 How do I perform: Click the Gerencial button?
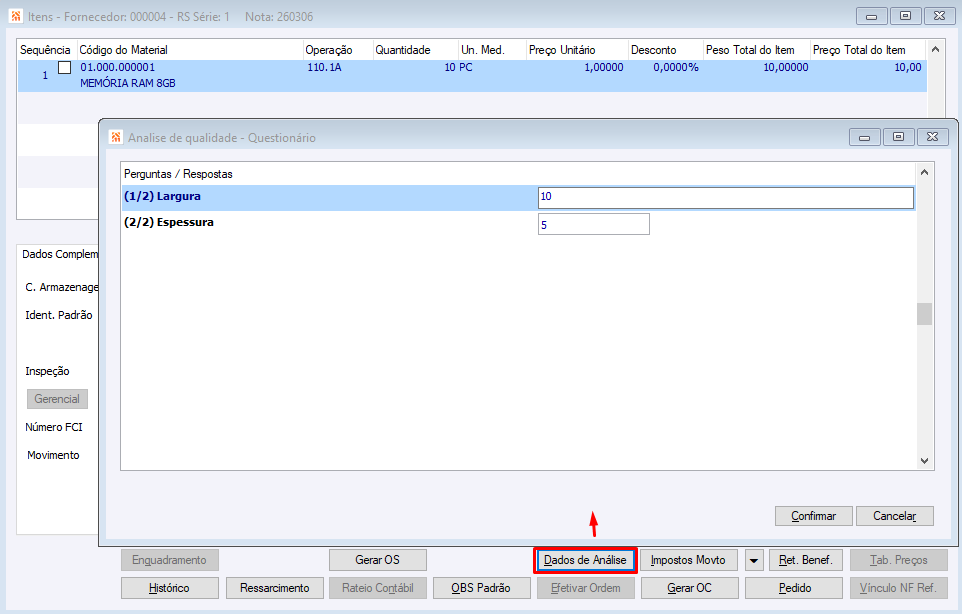pyautogui.click(x=57, y=399)
